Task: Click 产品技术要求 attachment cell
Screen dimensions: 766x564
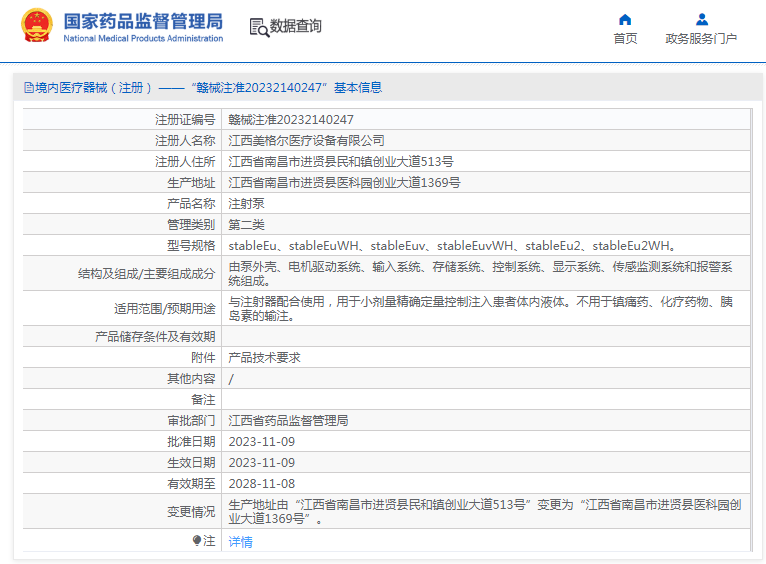Action: point(486,357)
